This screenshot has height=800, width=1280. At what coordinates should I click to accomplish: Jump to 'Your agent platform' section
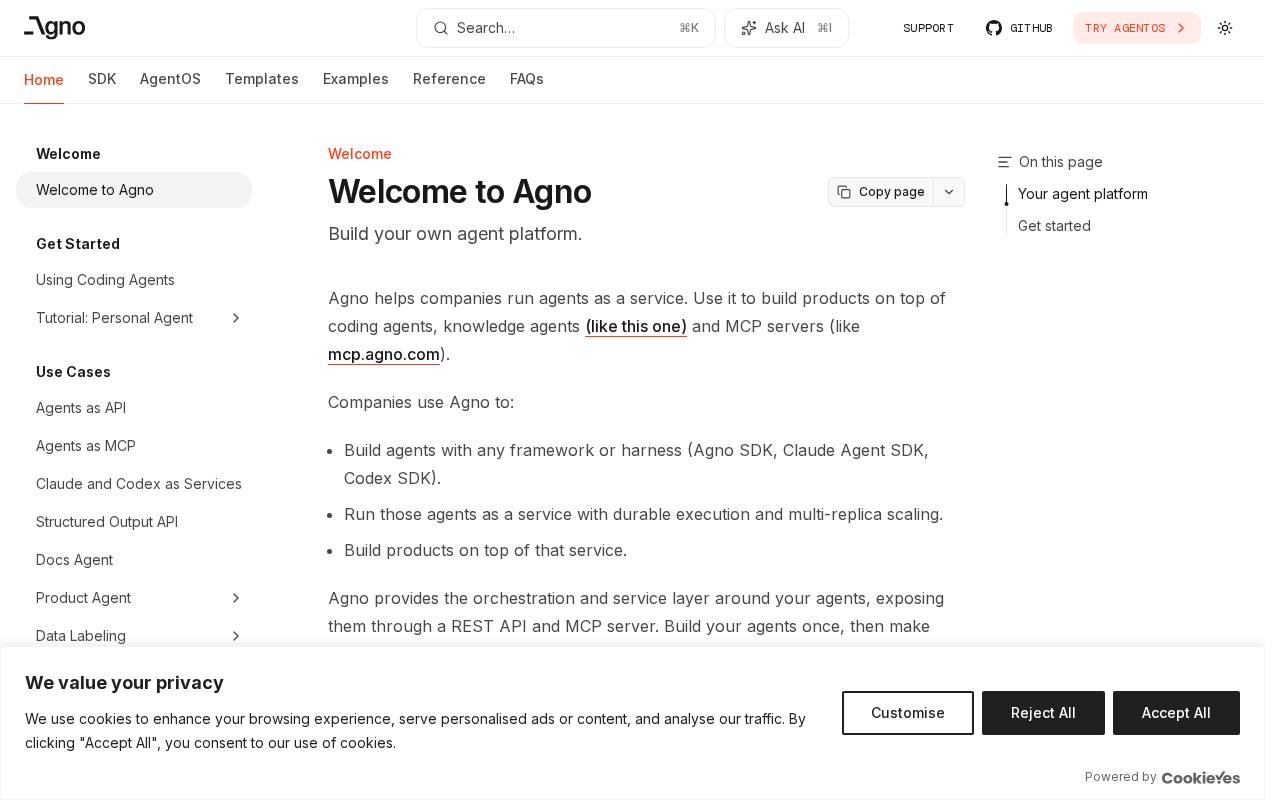[x=1083, y=194]
